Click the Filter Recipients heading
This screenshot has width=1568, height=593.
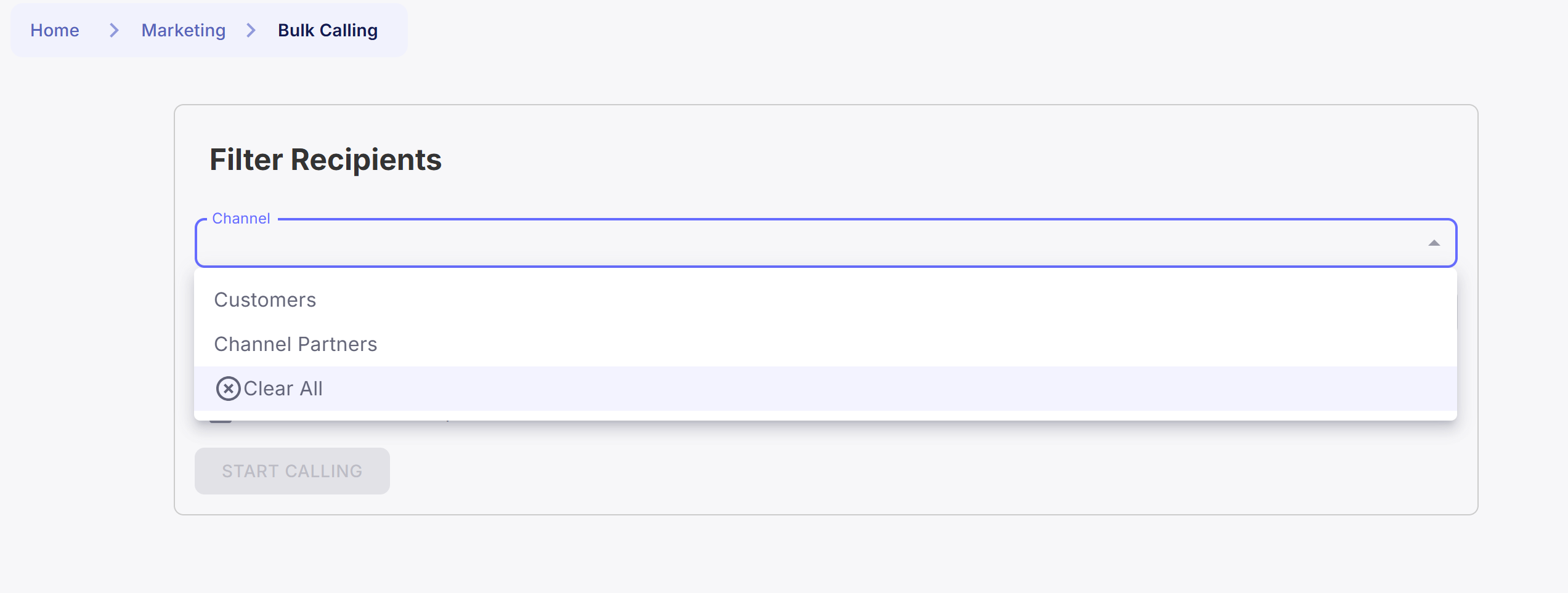325,159
